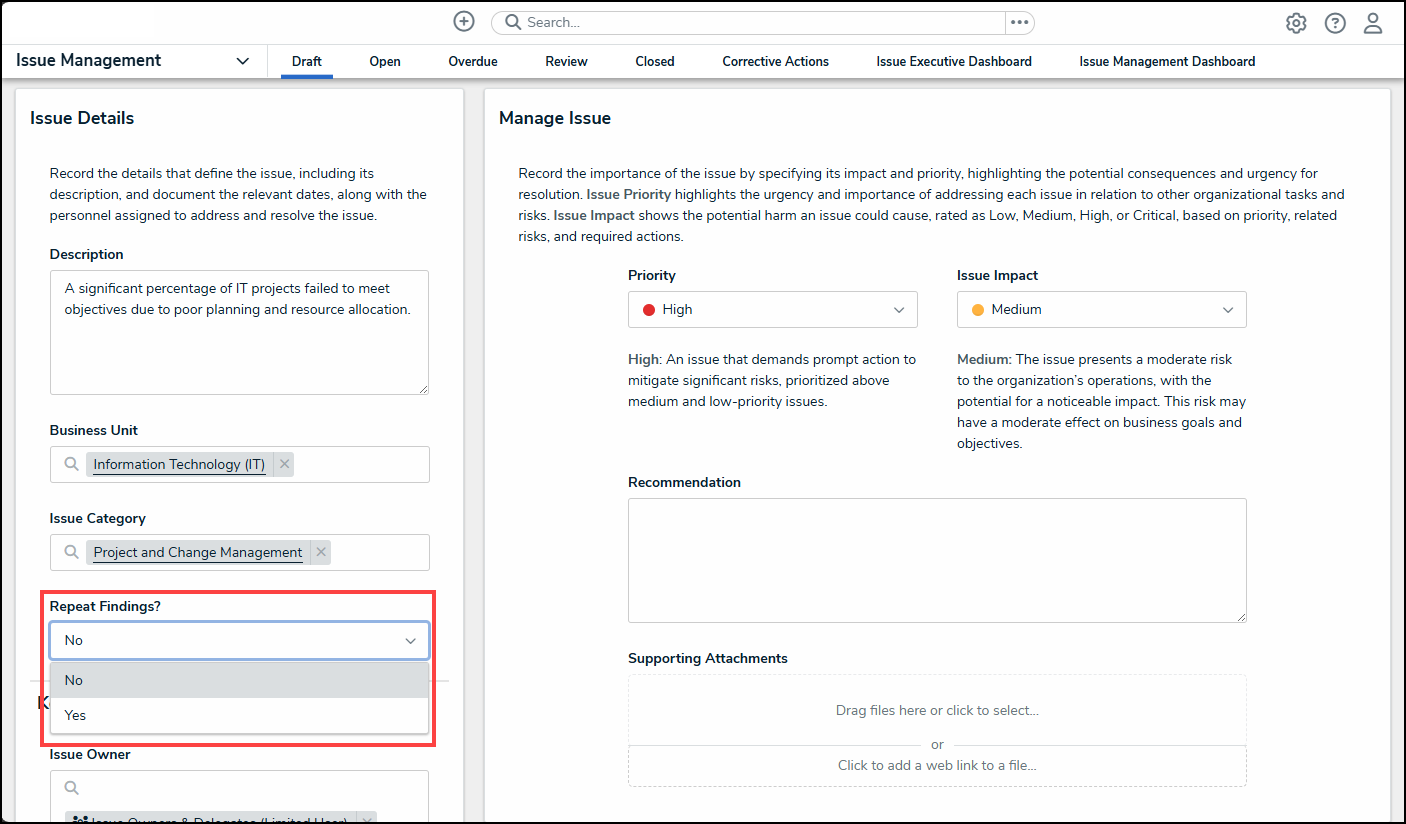Screen dimensions: 1406x824
Task: Expand the Issue Management application dropdown
Action: pos(242,61)
